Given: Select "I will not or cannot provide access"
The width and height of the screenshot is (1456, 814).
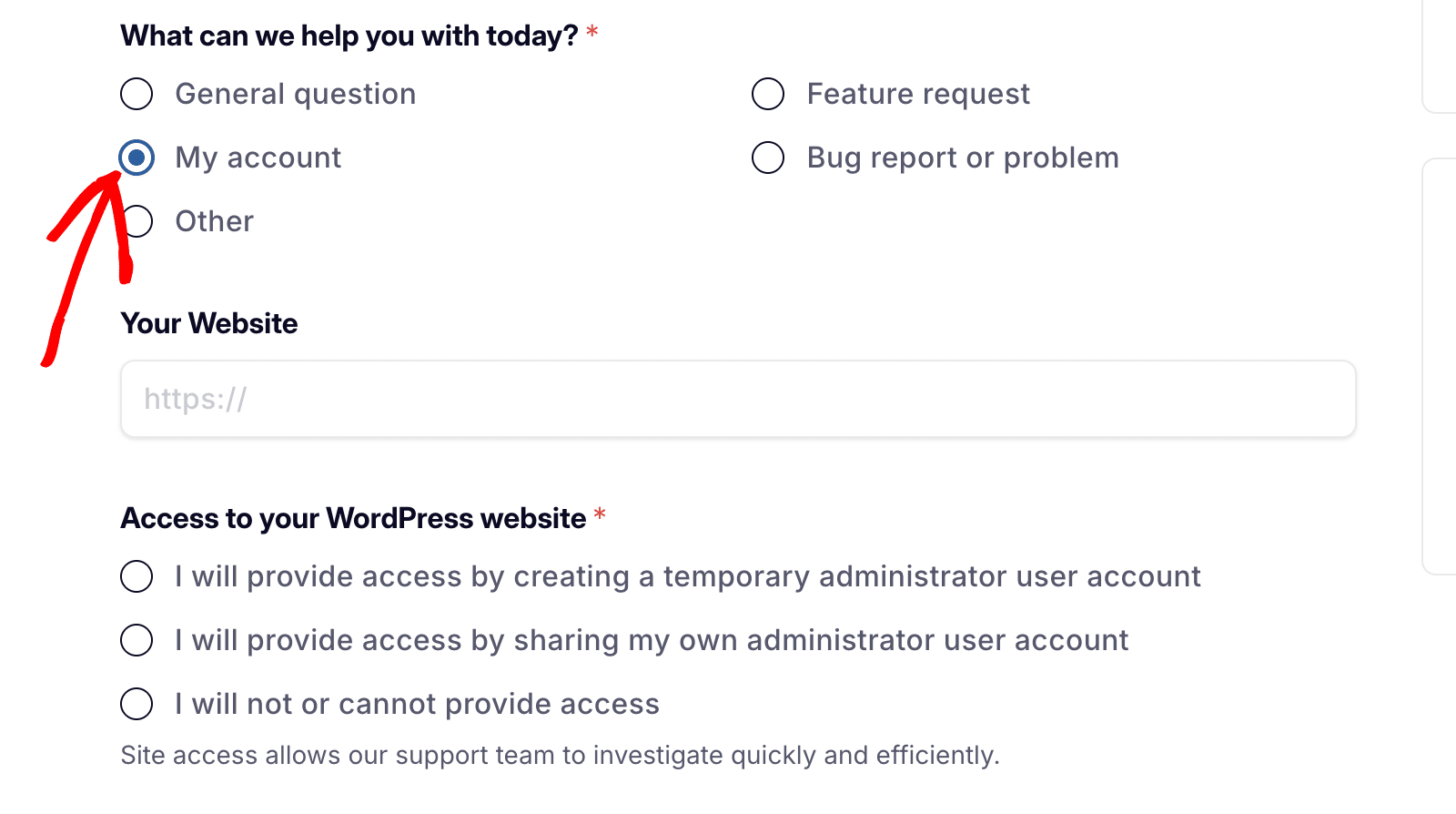Looking at the screenshot, I should point(136,703).
